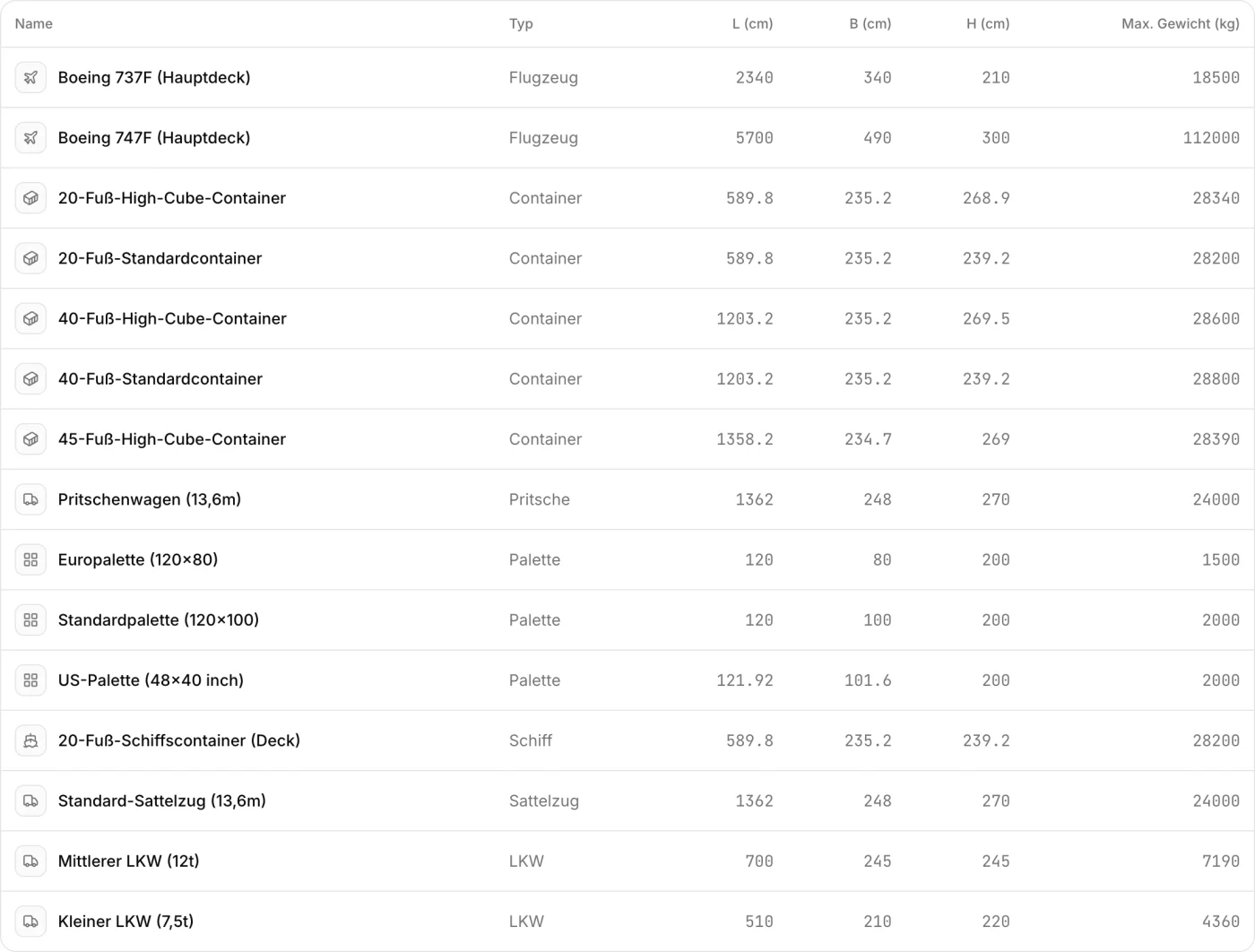Image resolution: width=1255 pixels, height=952 pixels.
Task: Select the Standardpalette (120×100) entry
Action: click(x=627, y=620)
